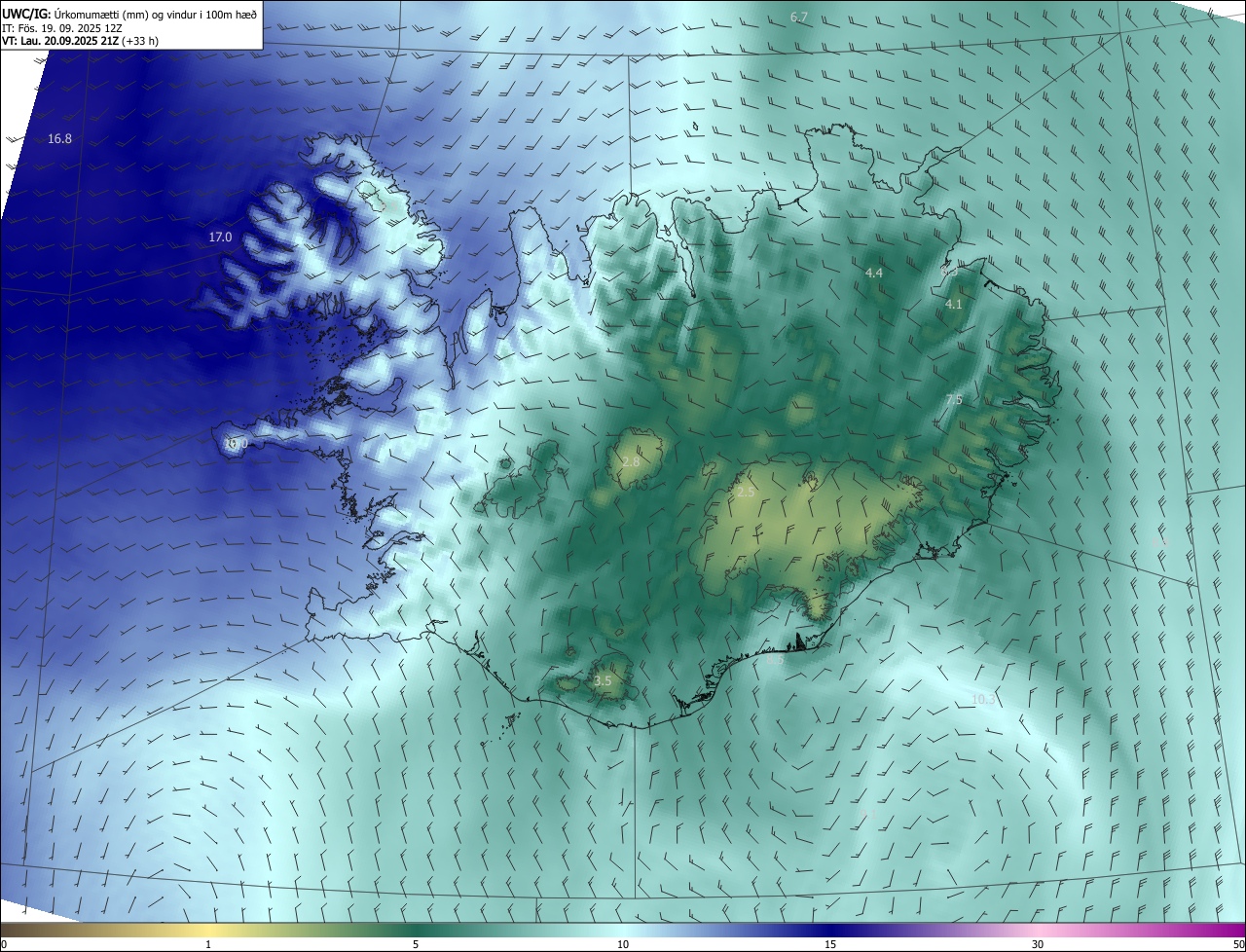Click the 30 tick label on the color scale
The width and height of the screenshot is (1246, 952).
(x=1038, y=944)
